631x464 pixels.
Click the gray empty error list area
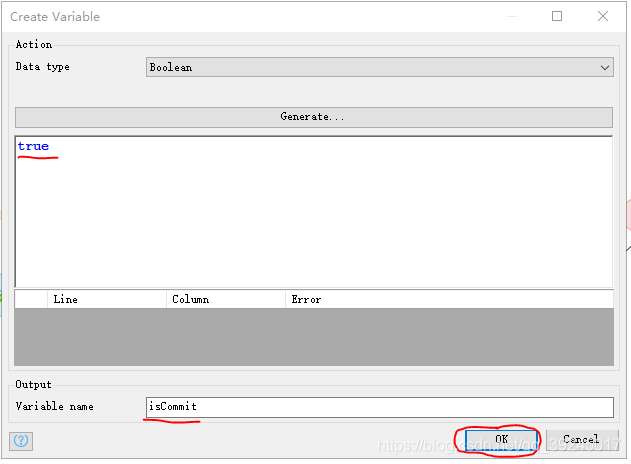pos(313,336)
